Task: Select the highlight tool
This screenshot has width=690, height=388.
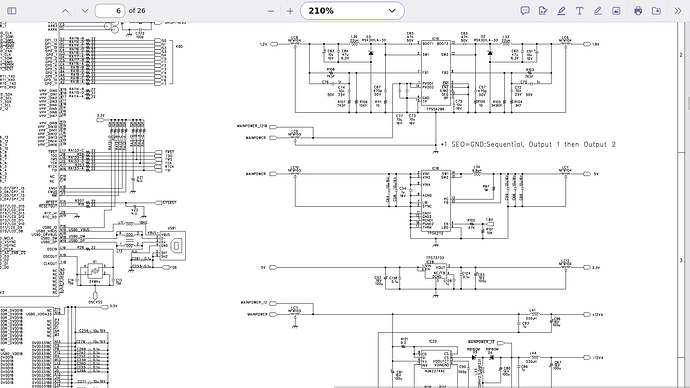Action: (x=561, y=11)
